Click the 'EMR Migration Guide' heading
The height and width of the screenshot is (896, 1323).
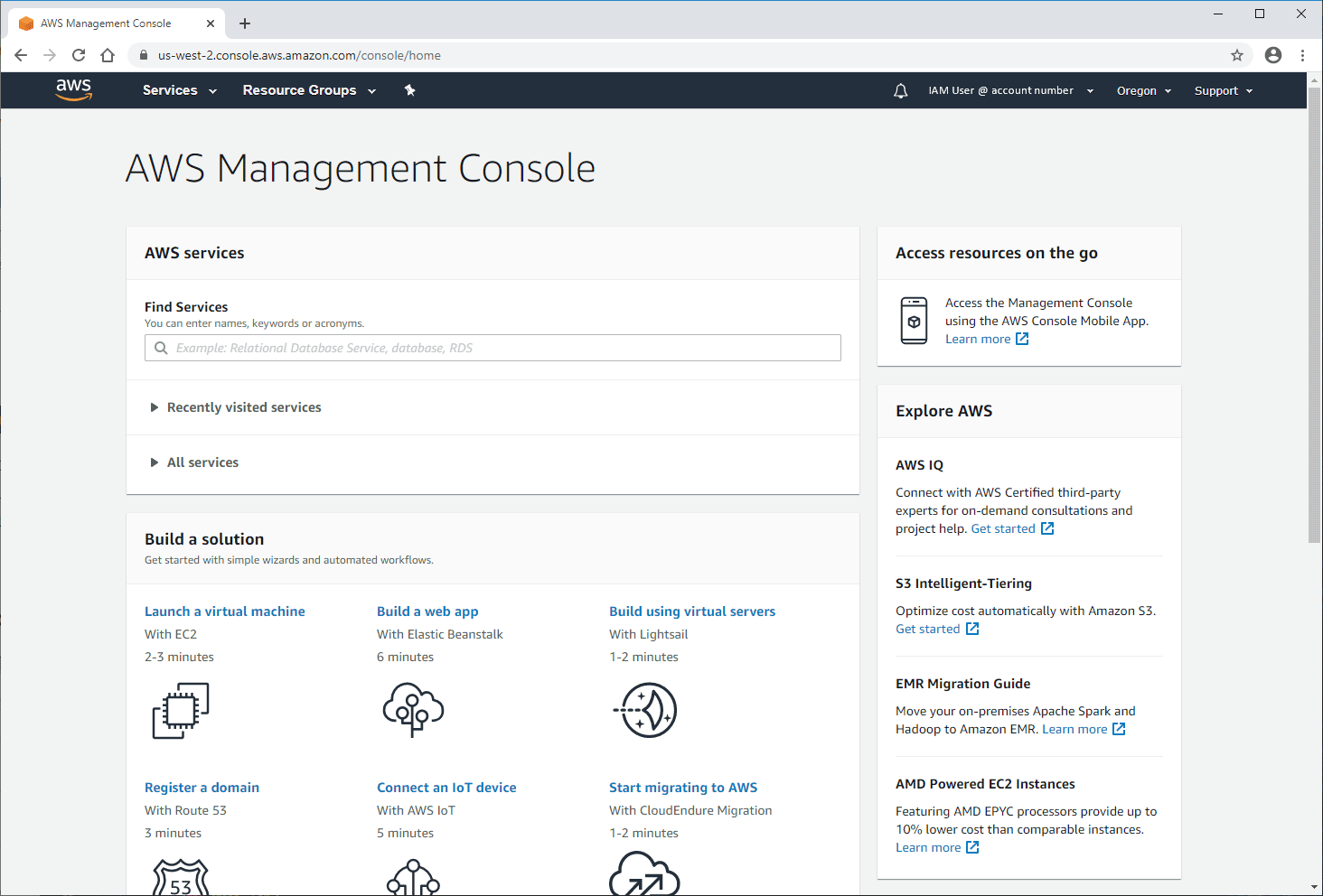pyautogui.click(x=962, y=684)
